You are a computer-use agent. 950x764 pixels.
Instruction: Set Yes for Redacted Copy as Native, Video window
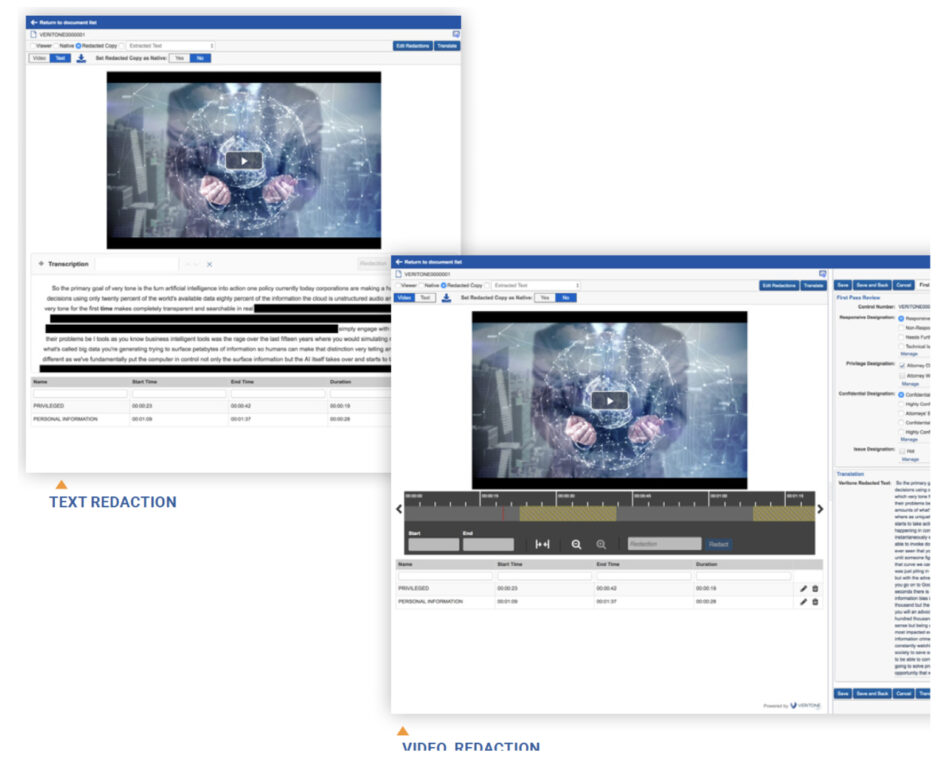coord(545,297)
